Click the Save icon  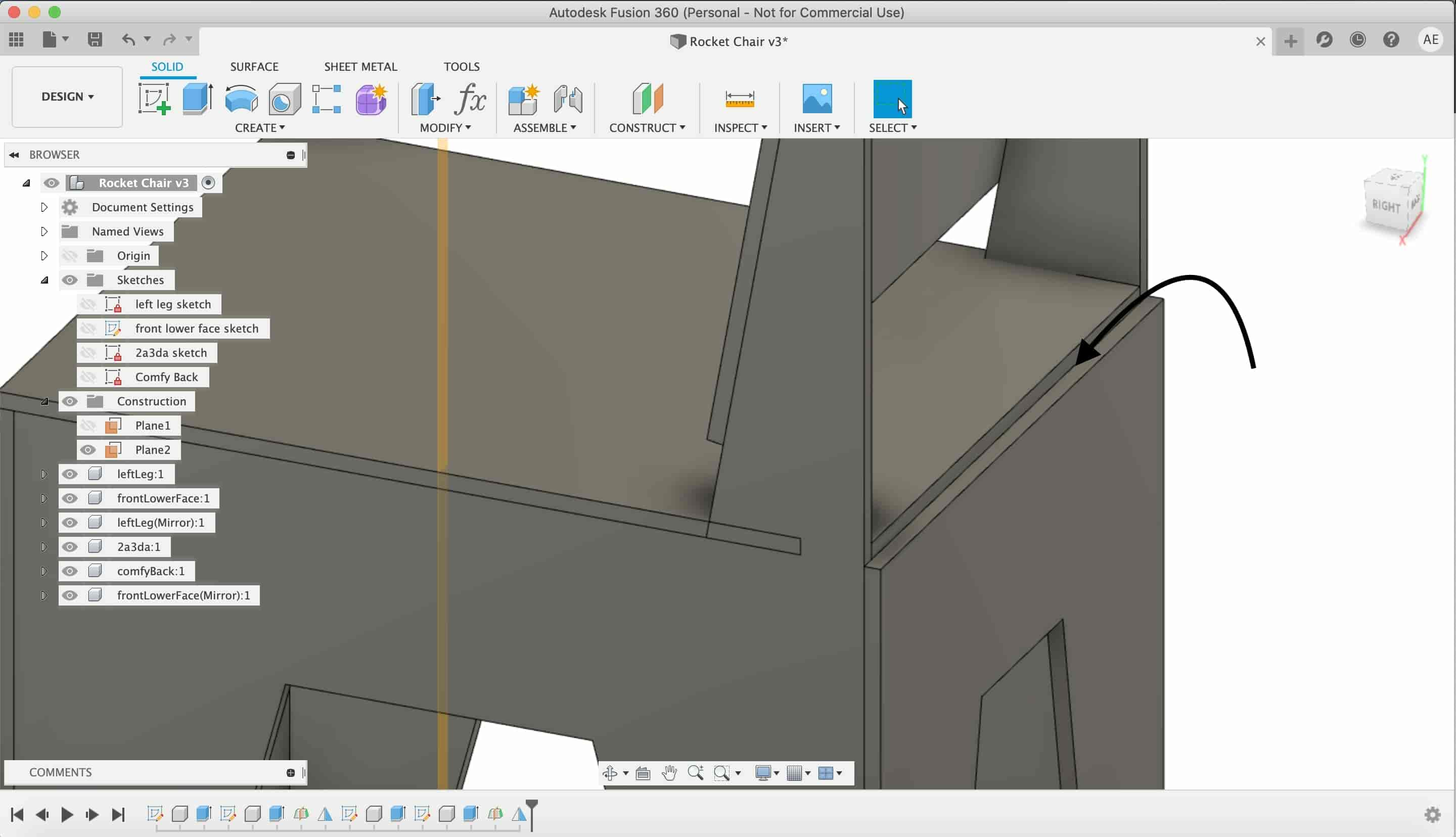pos(95,39)
